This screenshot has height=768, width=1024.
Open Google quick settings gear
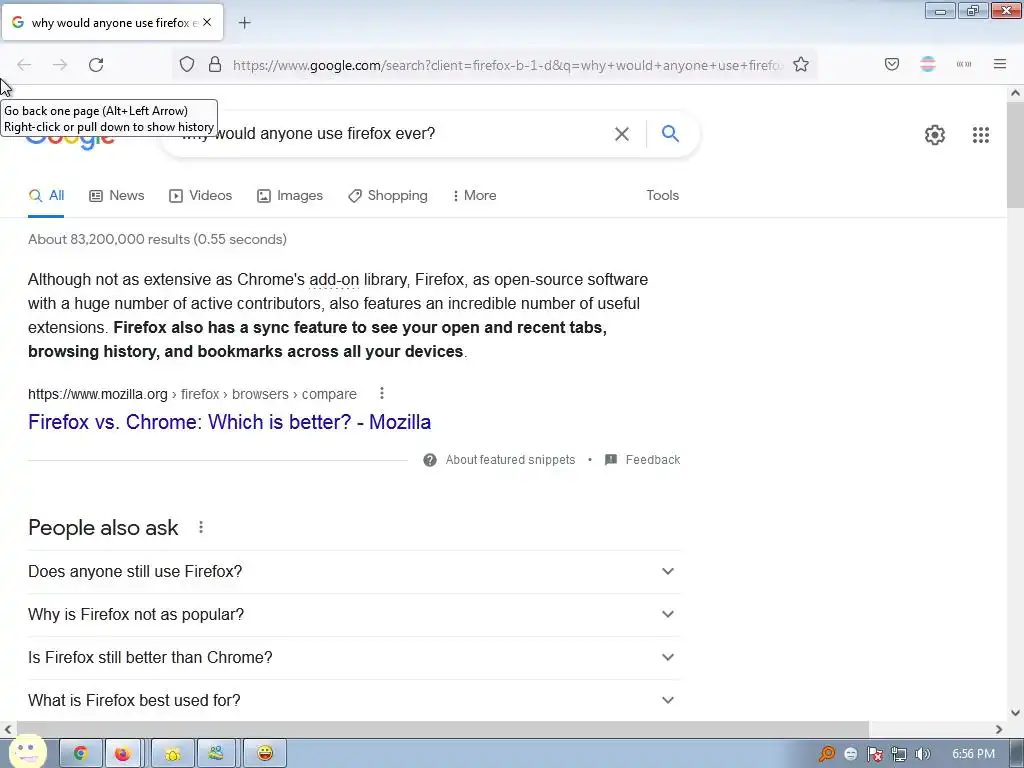(935, 135)
